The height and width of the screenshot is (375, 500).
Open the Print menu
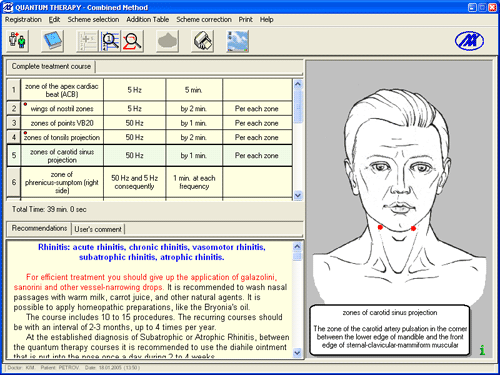[245, 20]
